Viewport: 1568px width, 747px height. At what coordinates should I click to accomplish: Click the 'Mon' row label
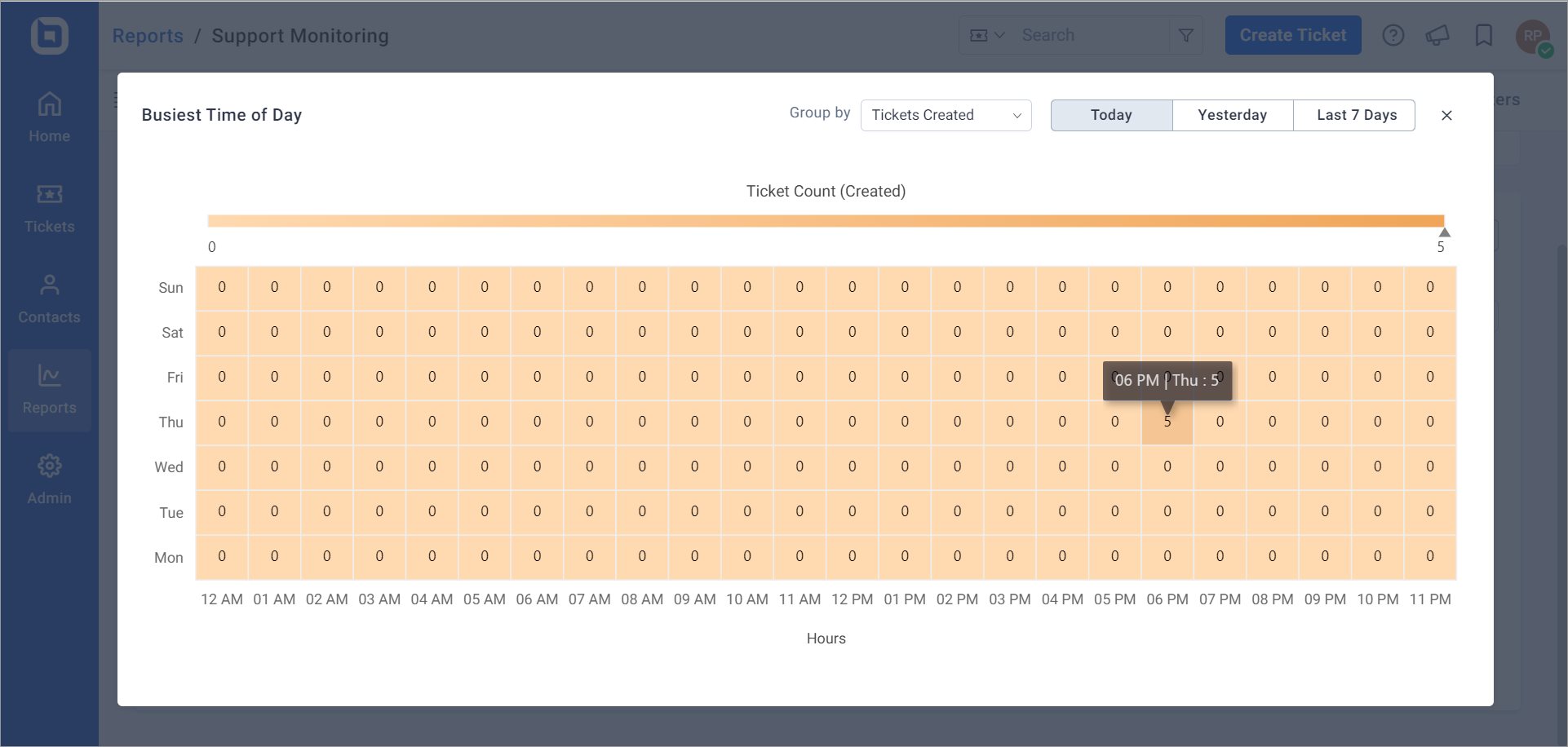pyautogui.click(x=169, y=558)
